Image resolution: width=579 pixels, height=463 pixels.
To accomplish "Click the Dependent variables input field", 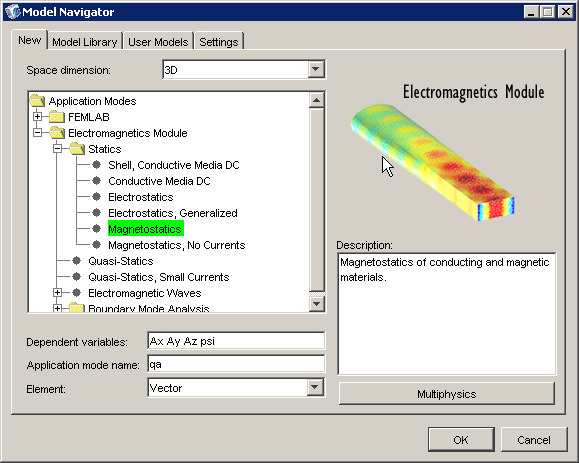I will [x=236, y=341].
